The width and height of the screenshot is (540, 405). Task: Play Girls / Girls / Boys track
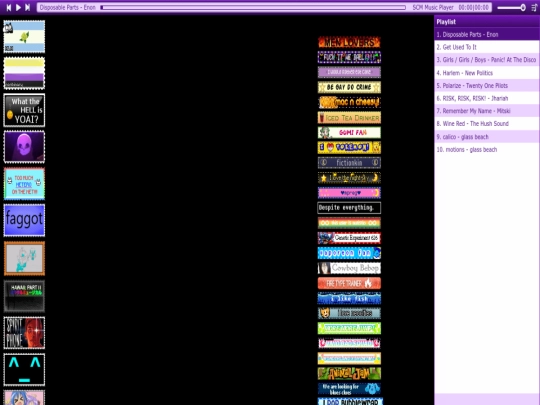pos(487,60)
